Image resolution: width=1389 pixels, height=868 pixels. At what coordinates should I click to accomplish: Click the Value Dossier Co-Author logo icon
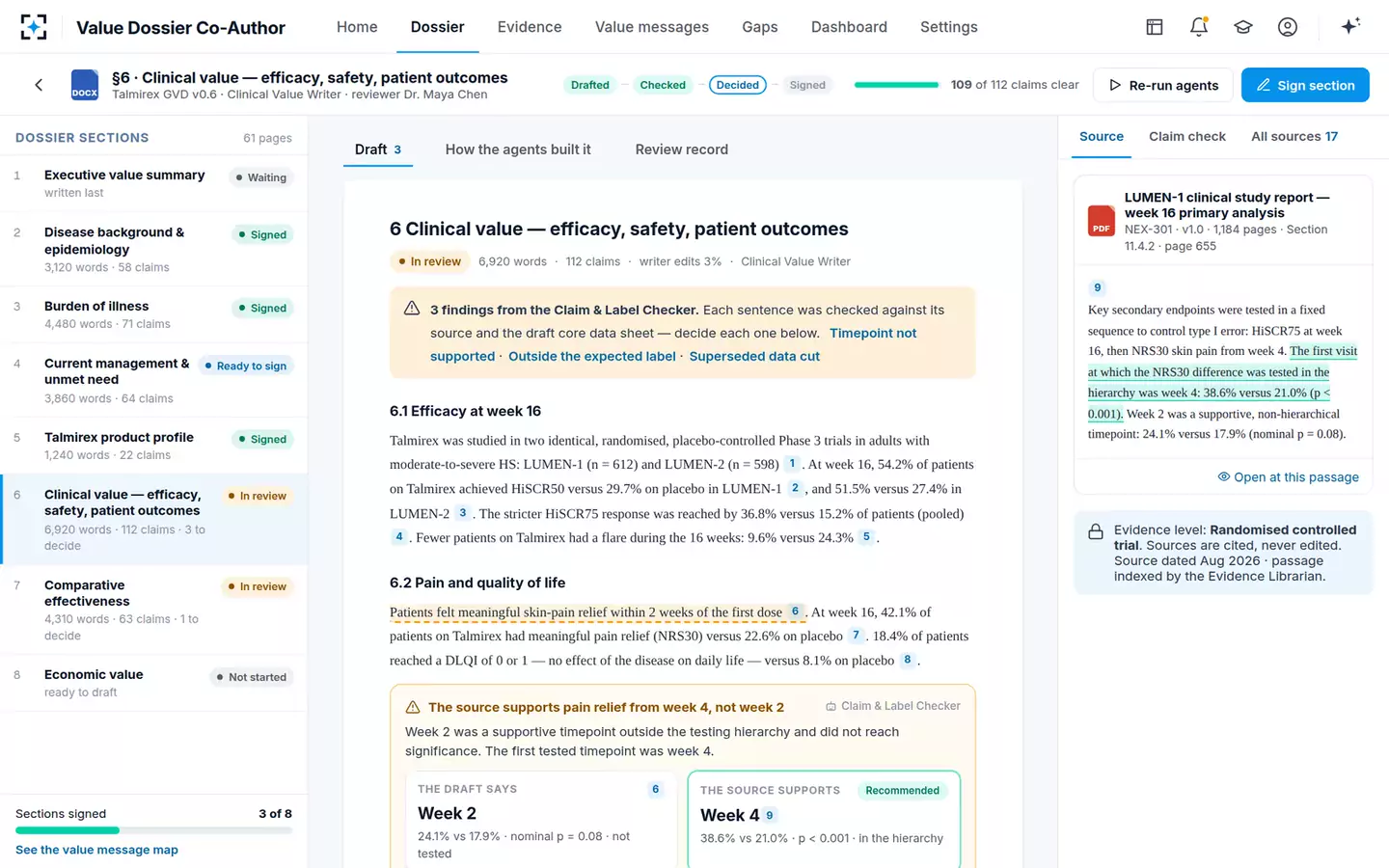[x=34, y=27]
